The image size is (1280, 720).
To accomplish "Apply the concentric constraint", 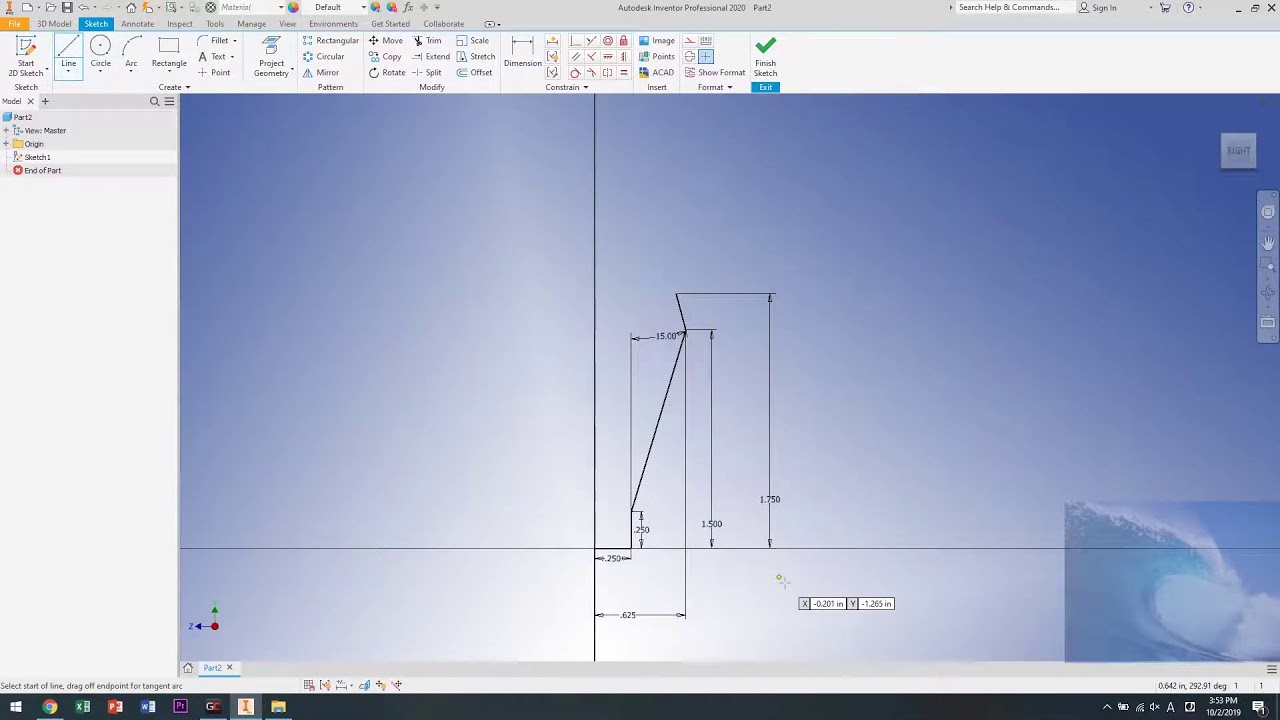I will click(x=608, y=41).
